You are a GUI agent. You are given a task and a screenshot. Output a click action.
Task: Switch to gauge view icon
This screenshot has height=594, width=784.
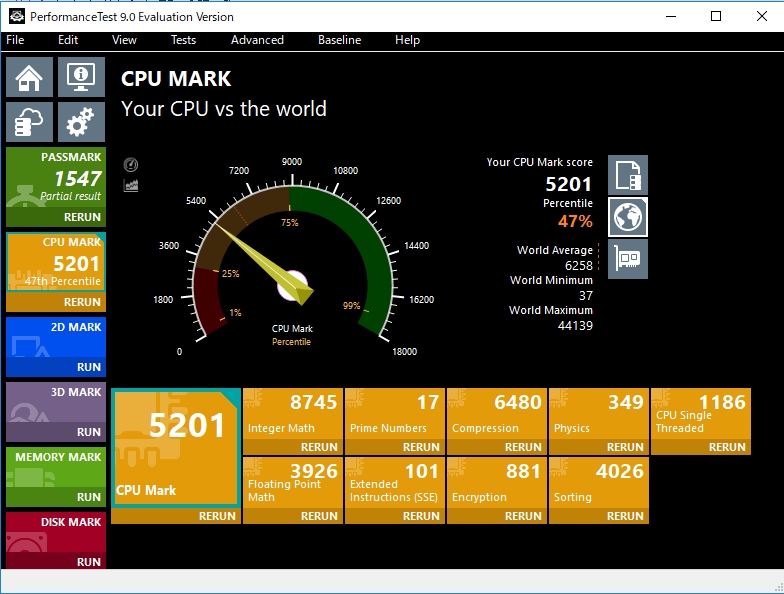pyautogui.click(x=131, y=165)
